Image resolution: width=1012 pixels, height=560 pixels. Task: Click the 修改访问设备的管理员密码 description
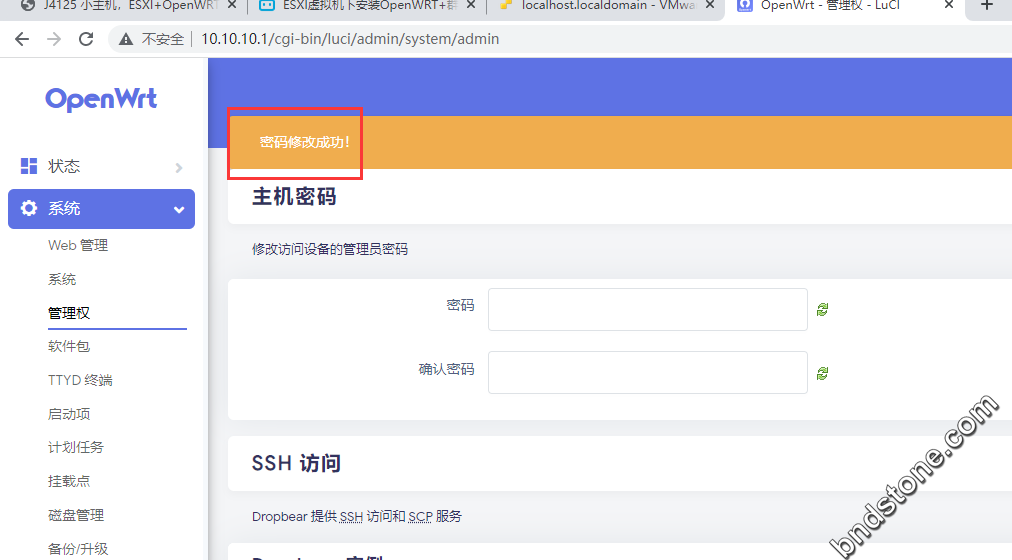click(330, 249)
